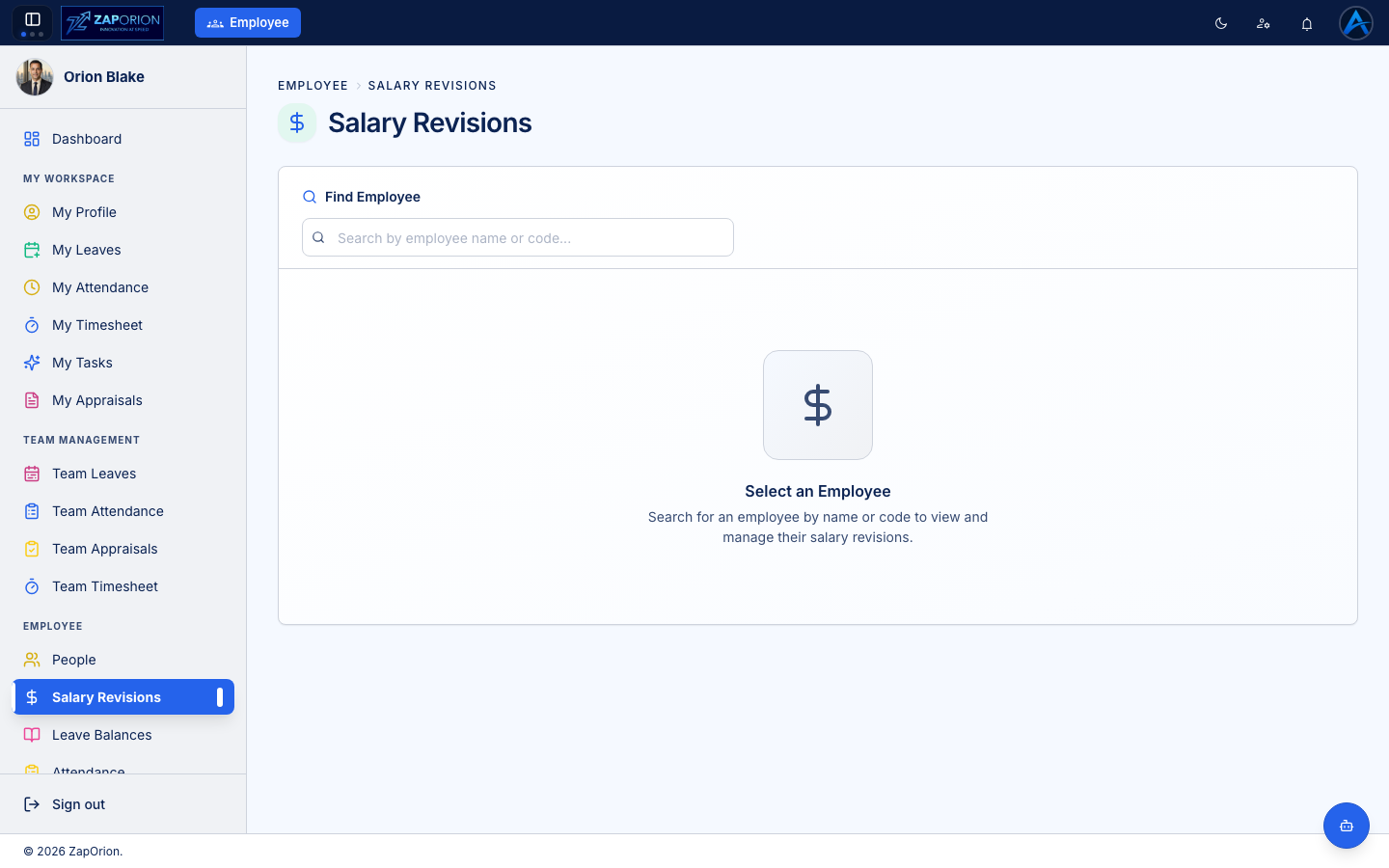Screen dimensions: 1389x868
Task: Click the My Timesheet timer icon
Action: tap(32, 325)
